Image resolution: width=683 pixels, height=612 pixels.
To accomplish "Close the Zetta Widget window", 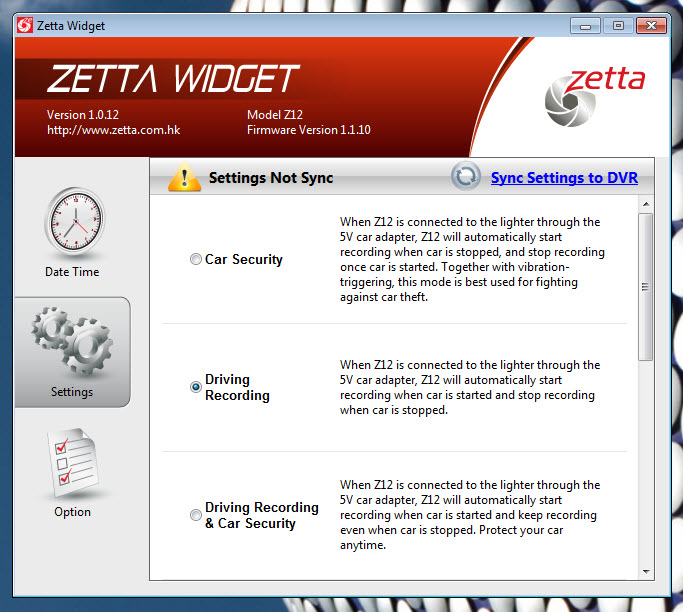I will 651,26.
